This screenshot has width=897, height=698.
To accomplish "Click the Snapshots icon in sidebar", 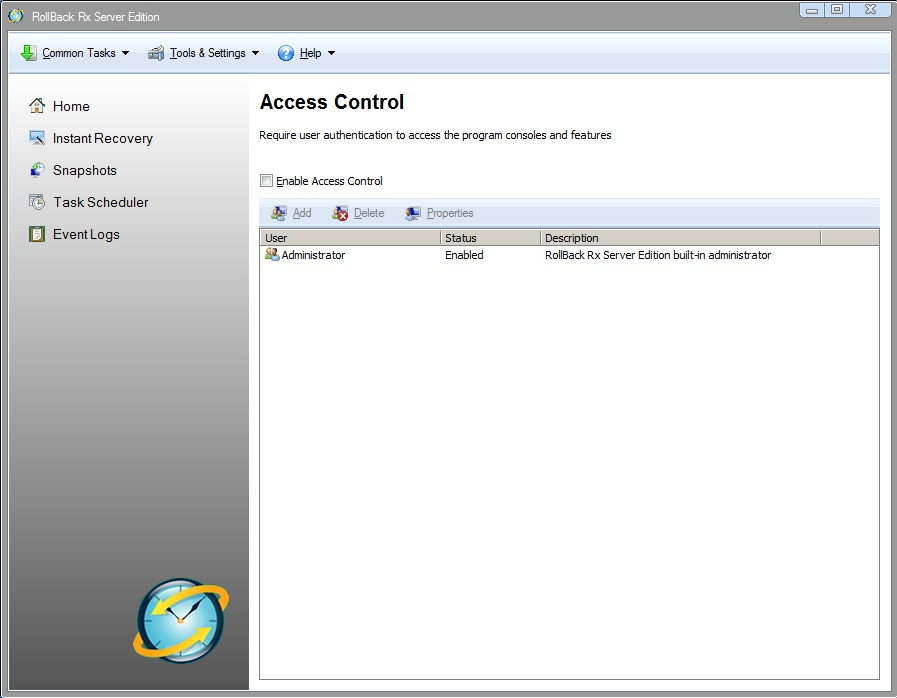I will click(37, 170).
